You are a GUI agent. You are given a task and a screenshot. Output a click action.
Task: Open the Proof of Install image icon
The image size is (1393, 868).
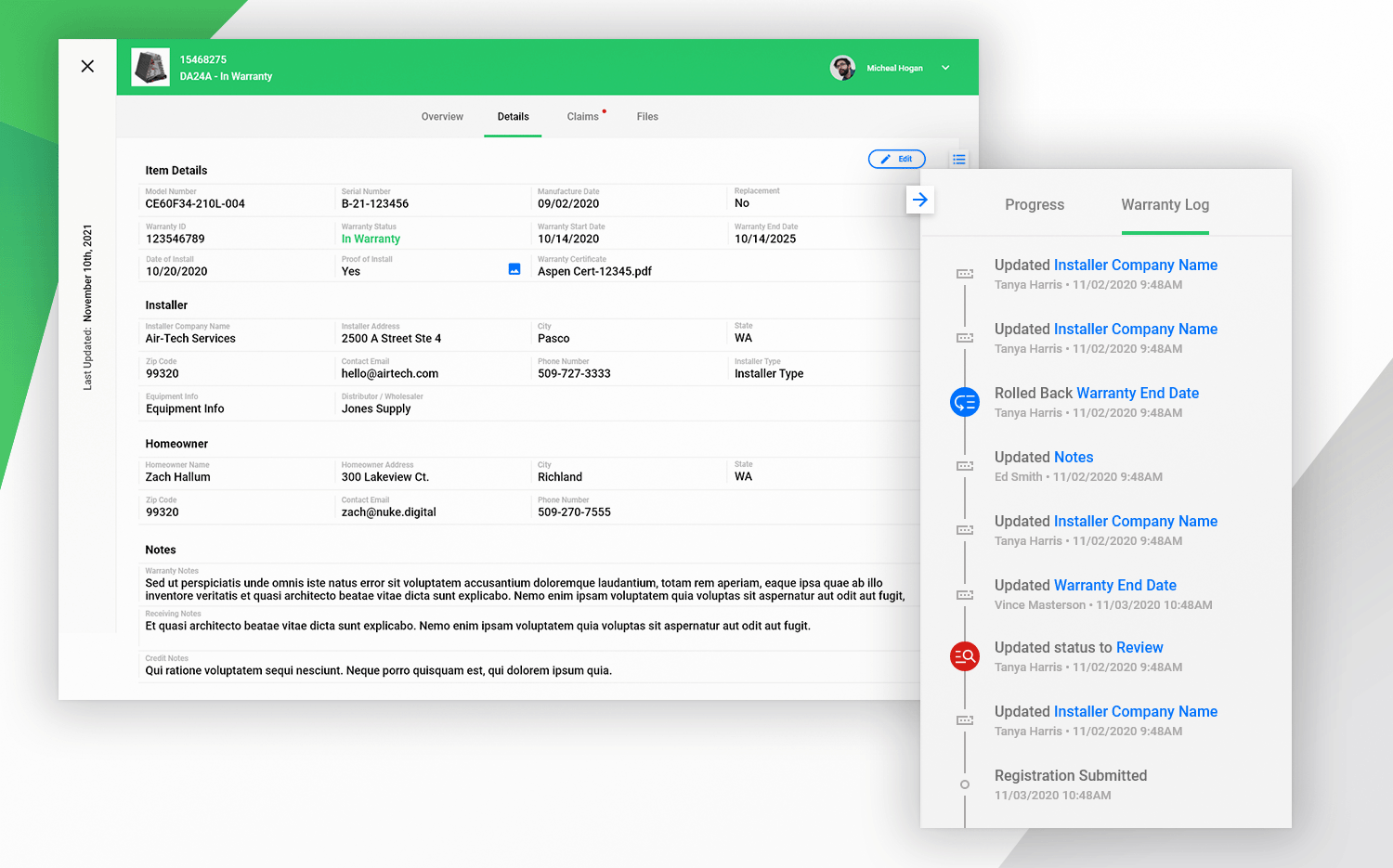[514, 269]
